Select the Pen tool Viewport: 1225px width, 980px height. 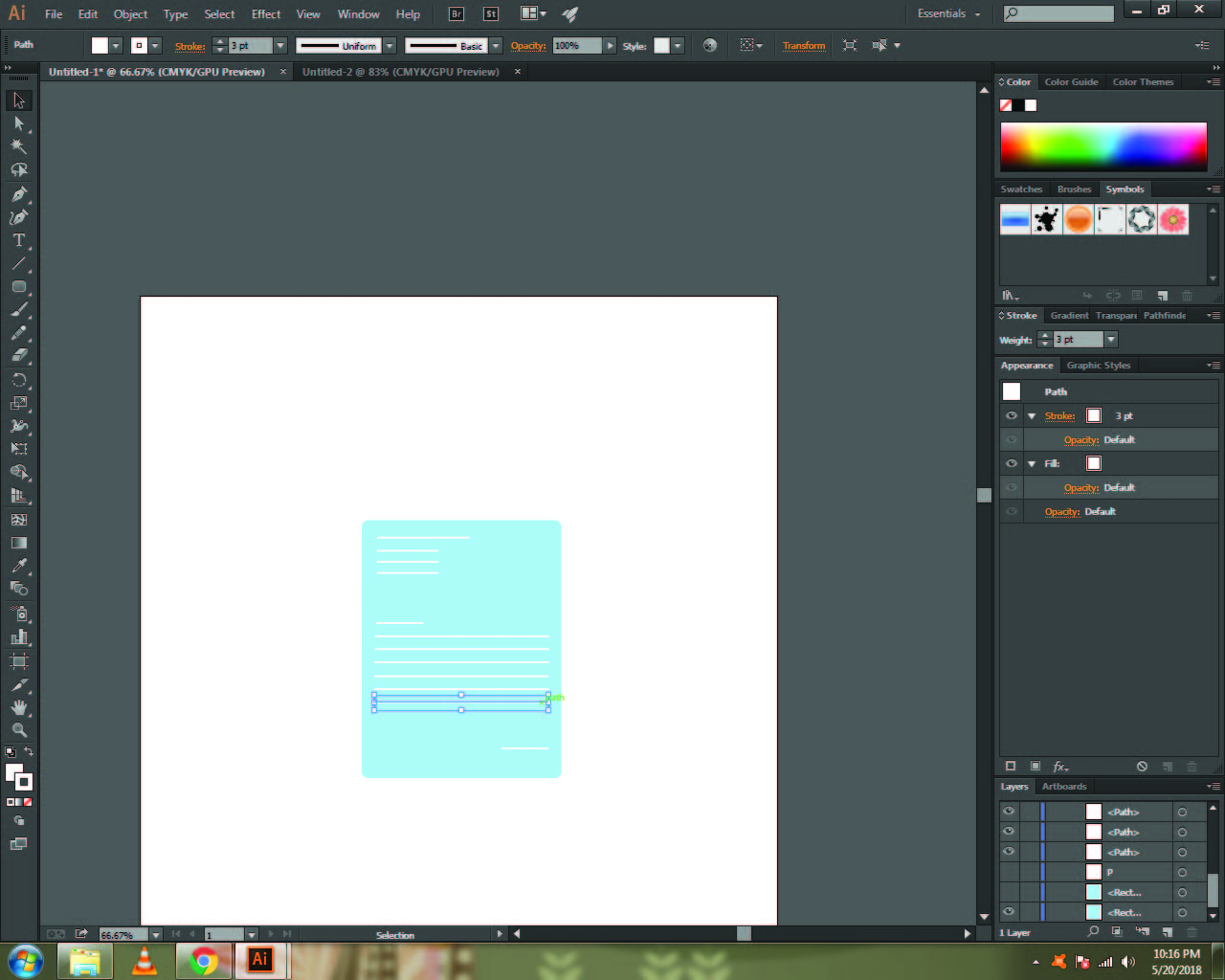pyautogui.click(x=18, y=193)
